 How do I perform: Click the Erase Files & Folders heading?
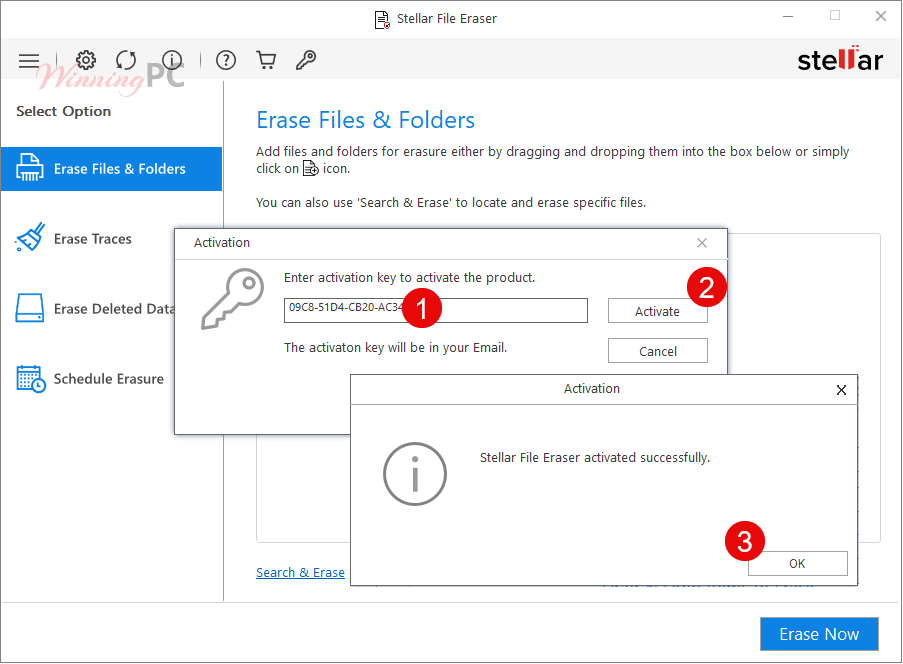click(x=366, y=120)
